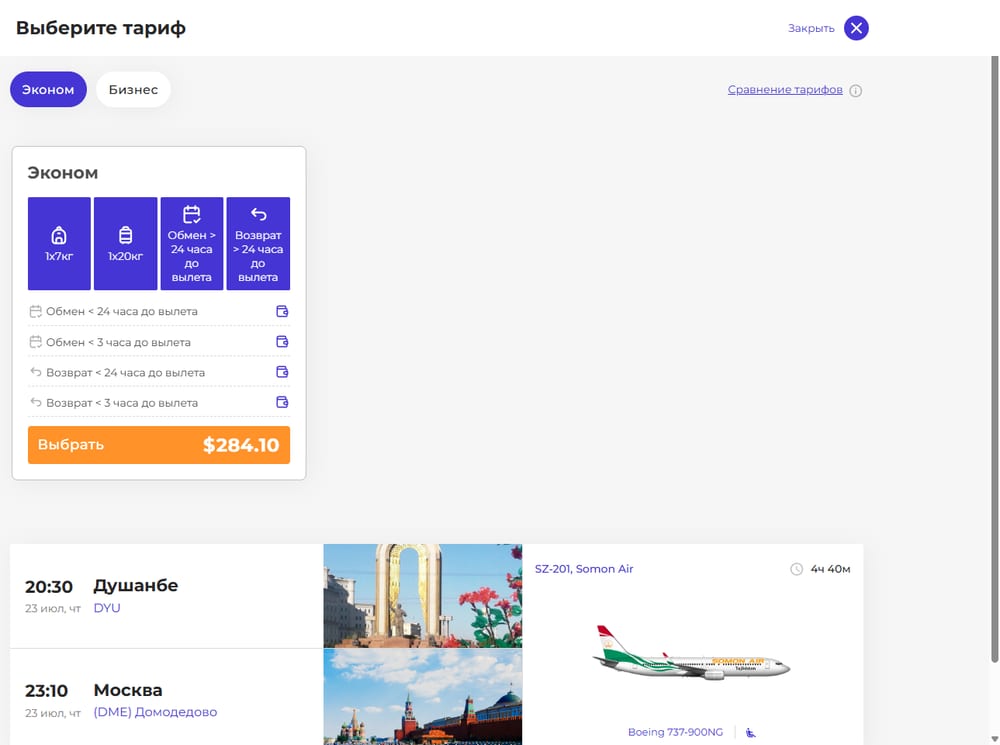Click the accessibility icon near Boeing 737-900NG

coord(751,733)
